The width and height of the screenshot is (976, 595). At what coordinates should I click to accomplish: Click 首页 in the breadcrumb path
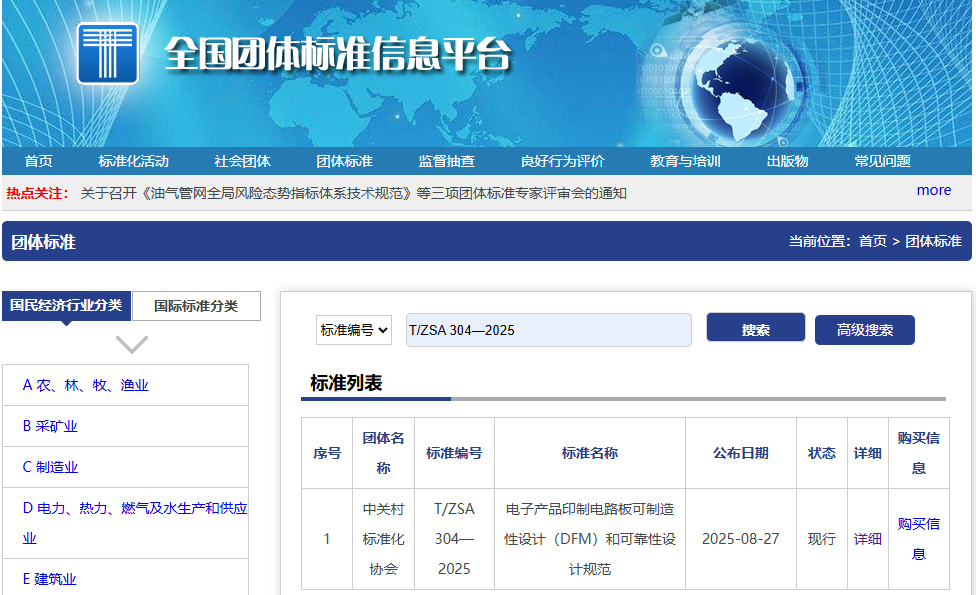click(872, 241)
